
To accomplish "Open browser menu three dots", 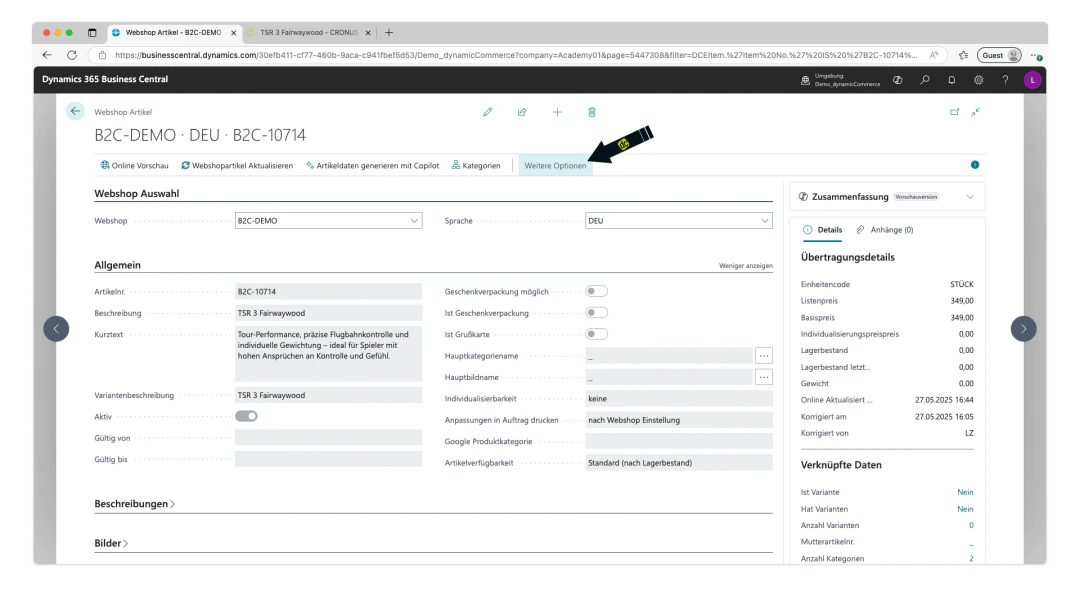I will 1036,55.
